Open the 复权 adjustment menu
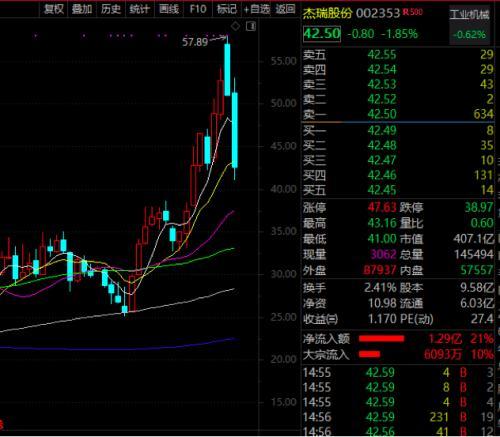Viewport: 500px width, 437px height. coord(54,9)
